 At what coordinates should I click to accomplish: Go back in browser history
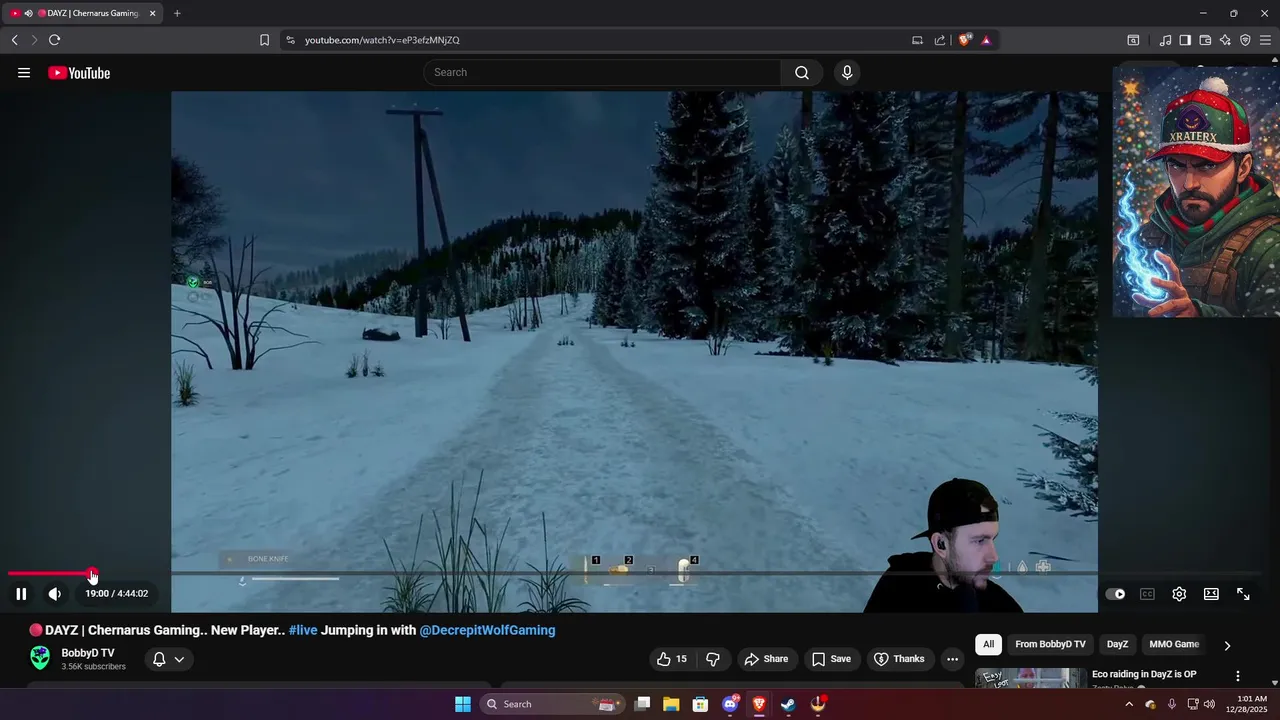[x=14, y=40]
